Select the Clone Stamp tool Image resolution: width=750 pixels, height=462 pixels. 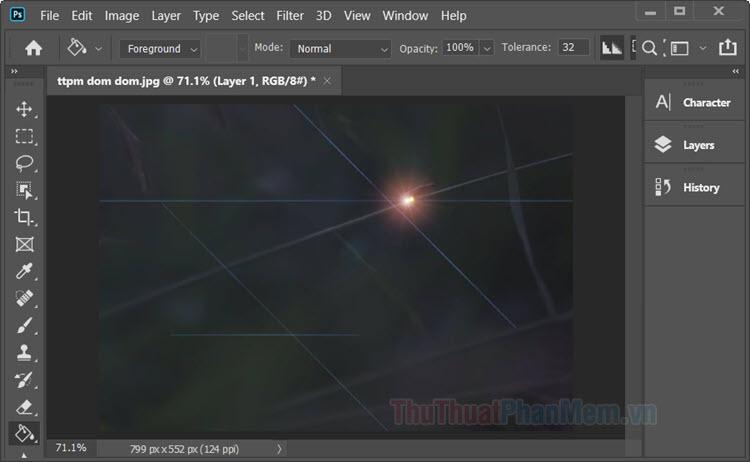click(24, 352)
